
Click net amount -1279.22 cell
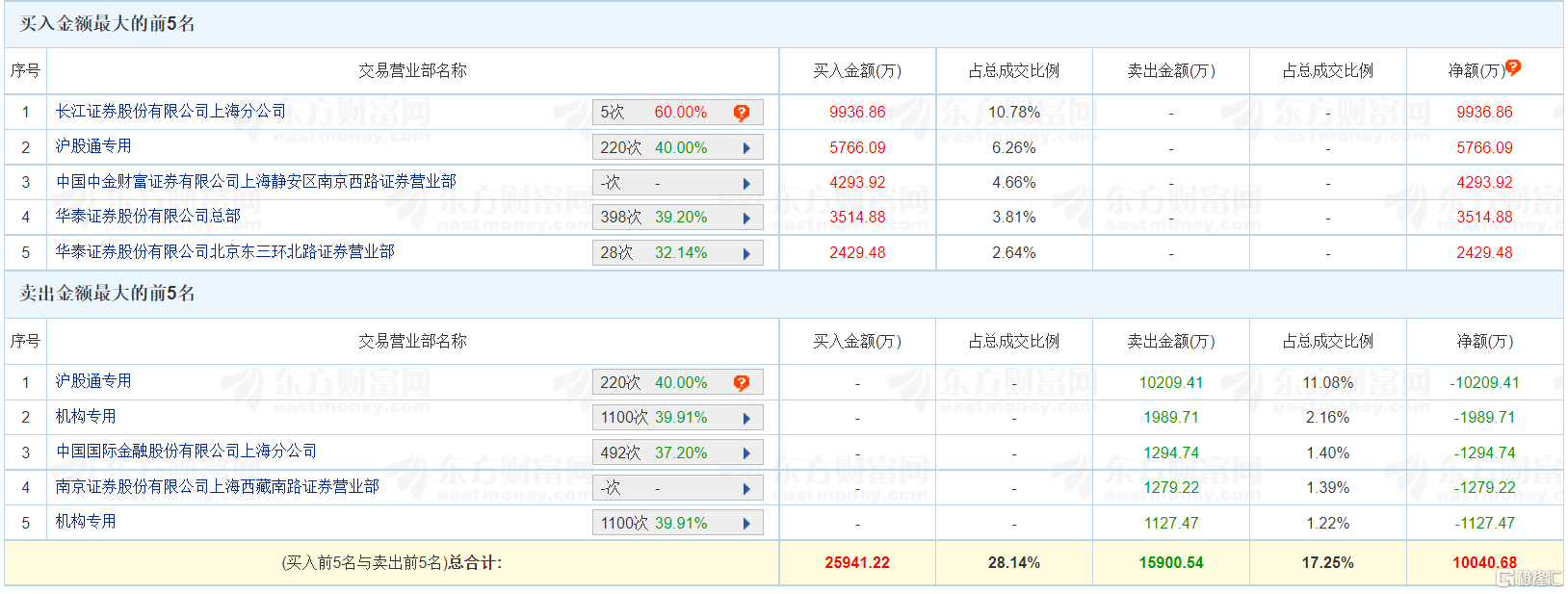1485,488
